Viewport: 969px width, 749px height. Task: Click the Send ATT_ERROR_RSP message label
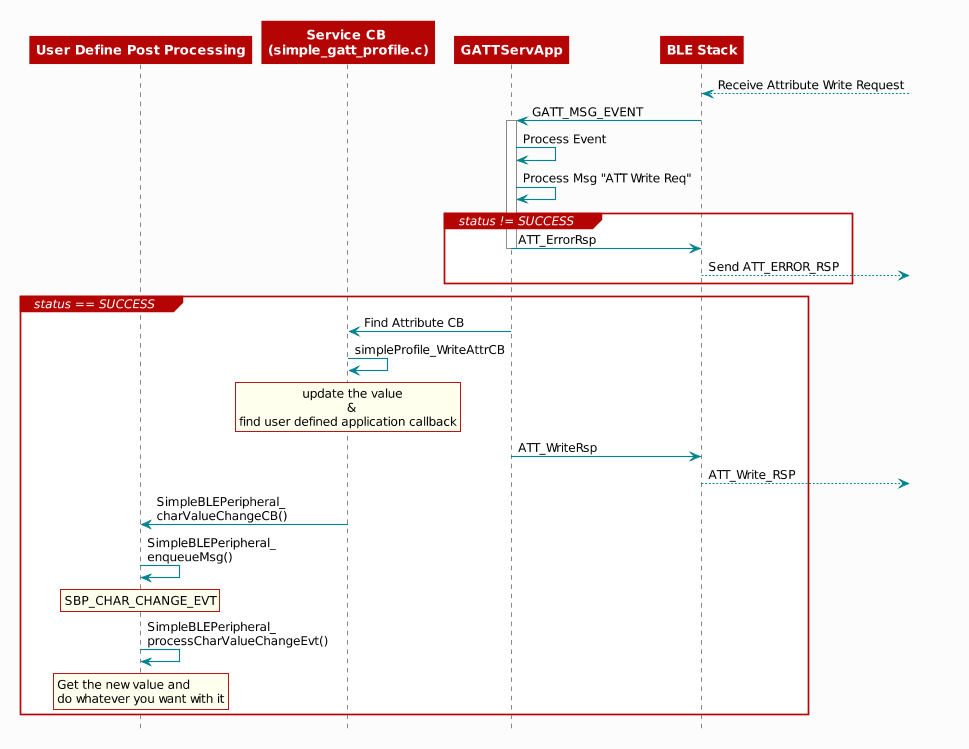pos(773,267)
